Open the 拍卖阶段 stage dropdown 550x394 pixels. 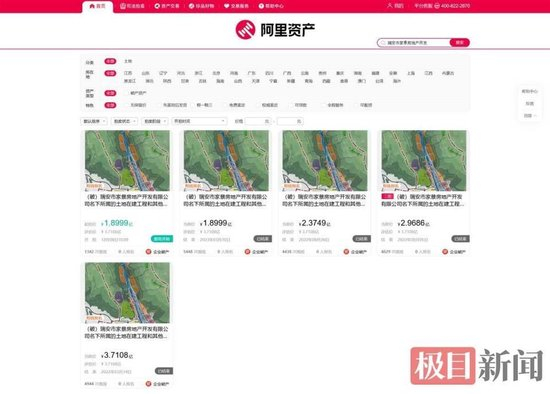point(155,121)
